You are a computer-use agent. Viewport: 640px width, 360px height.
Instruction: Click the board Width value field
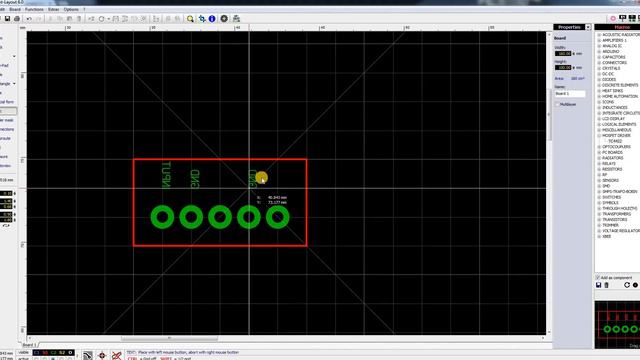click(x=563, y=53)
